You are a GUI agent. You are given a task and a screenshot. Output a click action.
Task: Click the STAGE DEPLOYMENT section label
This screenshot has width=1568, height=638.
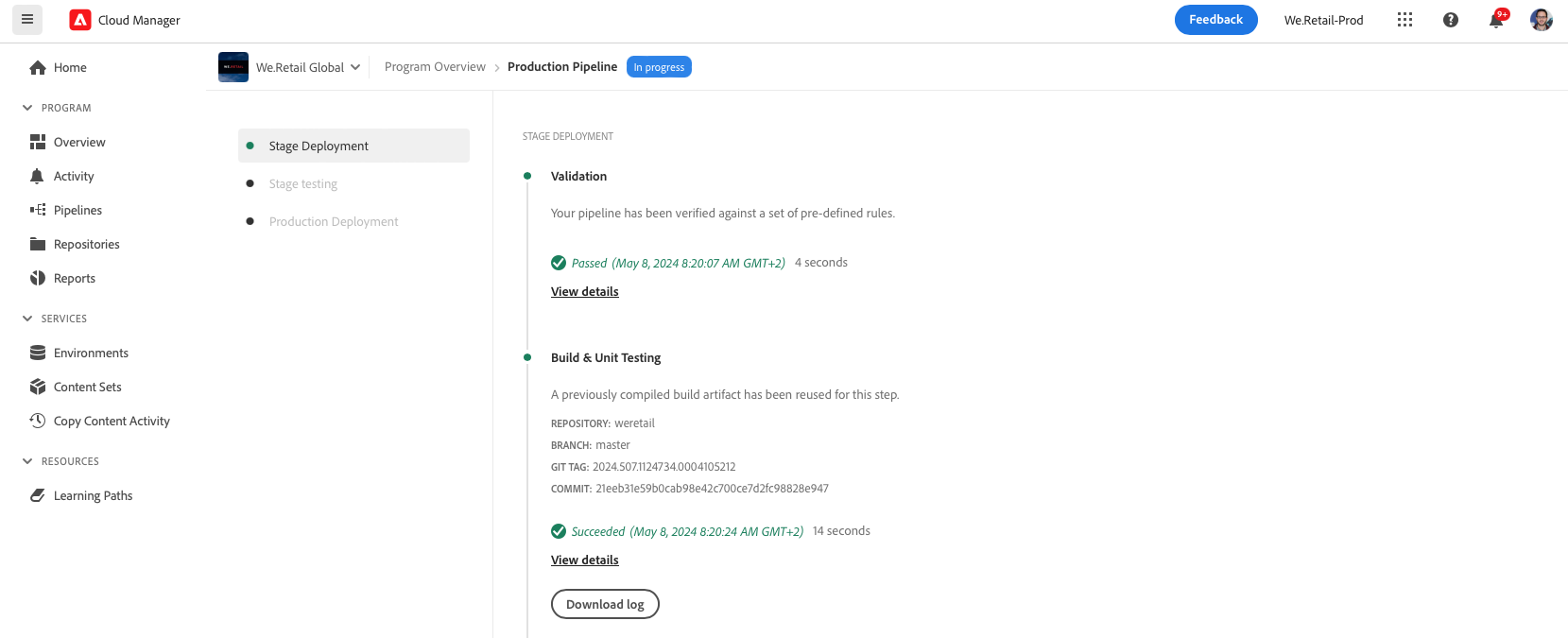point(568,137)
